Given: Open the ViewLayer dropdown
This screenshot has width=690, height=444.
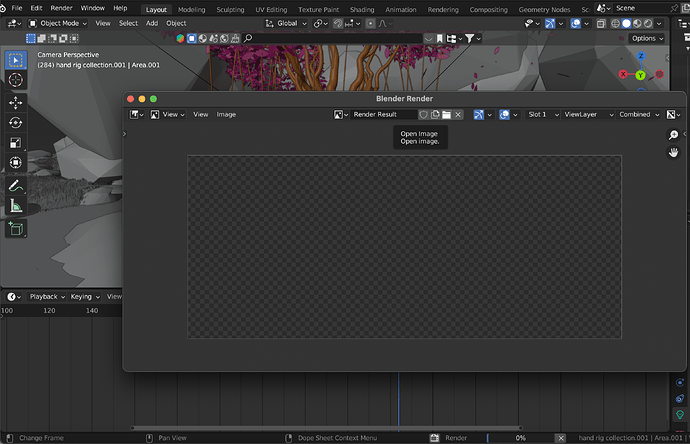Looking at the screenshot, I should click(x=588, y=114).
